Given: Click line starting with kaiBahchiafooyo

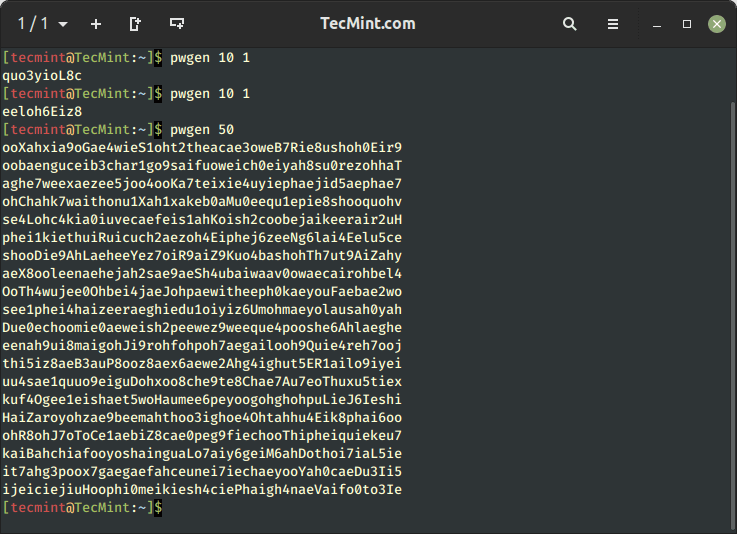Looking at the screenshot, I should pyautogui.click(x=202, y=454).
